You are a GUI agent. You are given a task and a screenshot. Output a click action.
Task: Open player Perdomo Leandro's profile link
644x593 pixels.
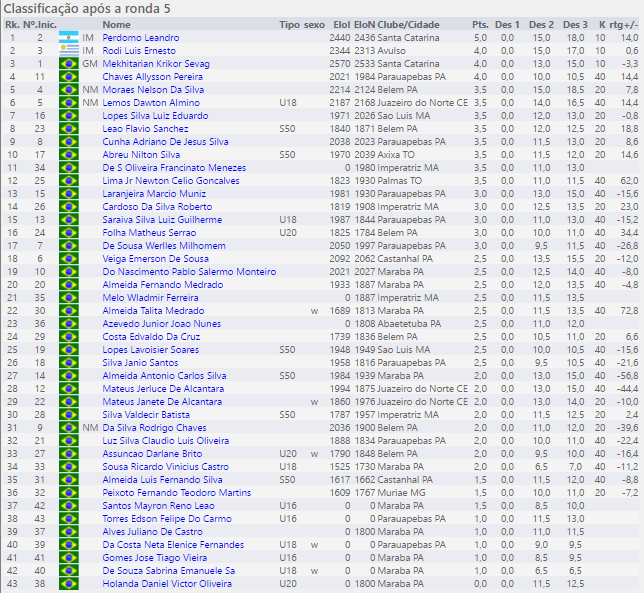[x=141, y=37]
